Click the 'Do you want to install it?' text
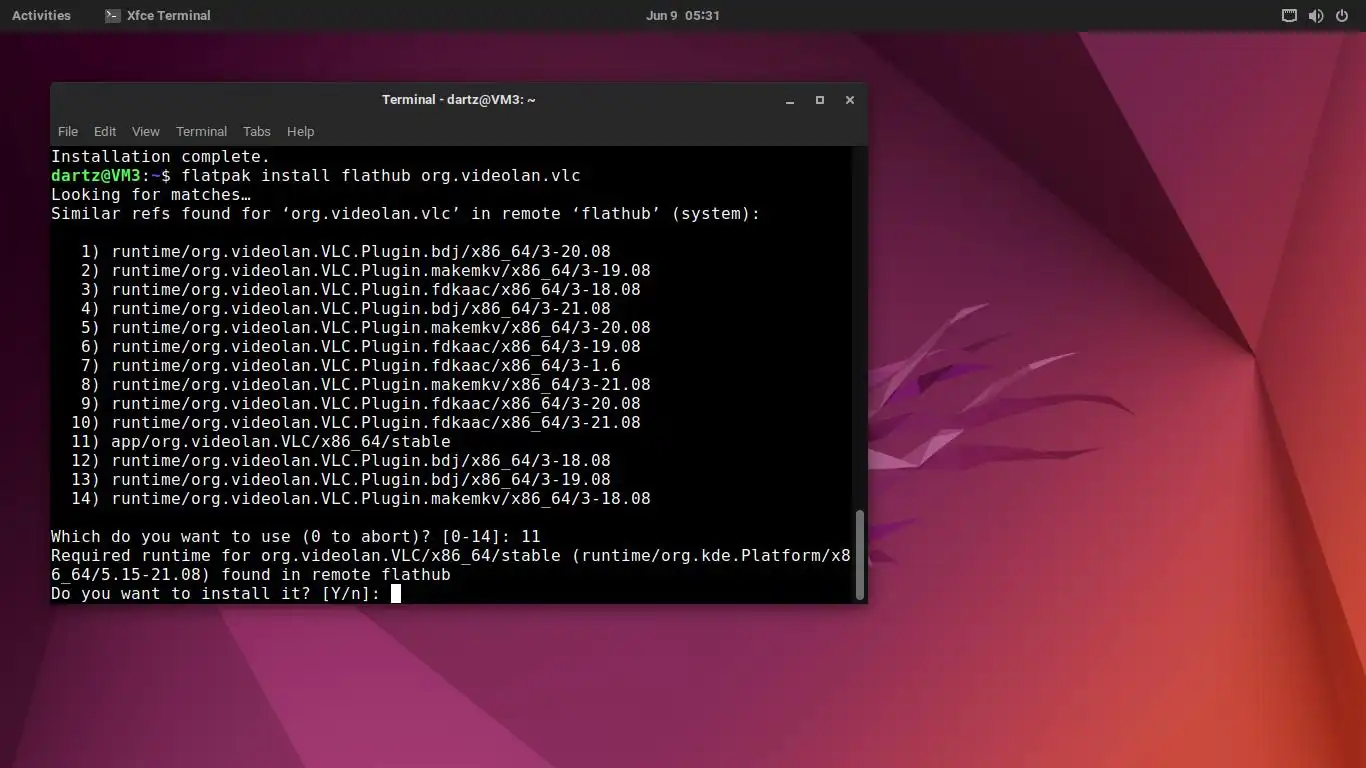Image resolution: width=1366 pixels, height=768 pixels. point(181,594)
